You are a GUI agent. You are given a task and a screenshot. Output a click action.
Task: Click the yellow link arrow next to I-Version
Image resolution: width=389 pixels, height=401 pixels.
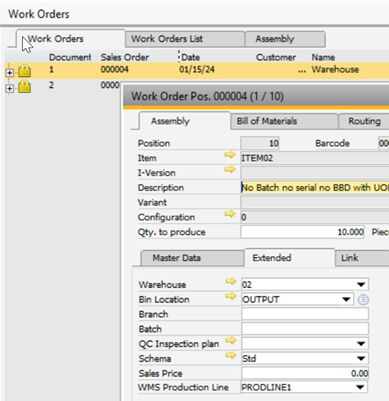pyautogui.click(x=230, y=169)
